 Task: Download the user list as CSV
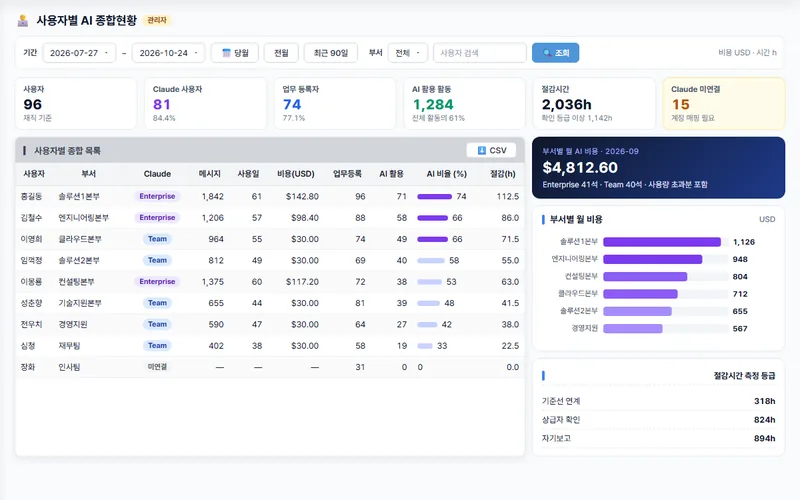tap(491, 151)
